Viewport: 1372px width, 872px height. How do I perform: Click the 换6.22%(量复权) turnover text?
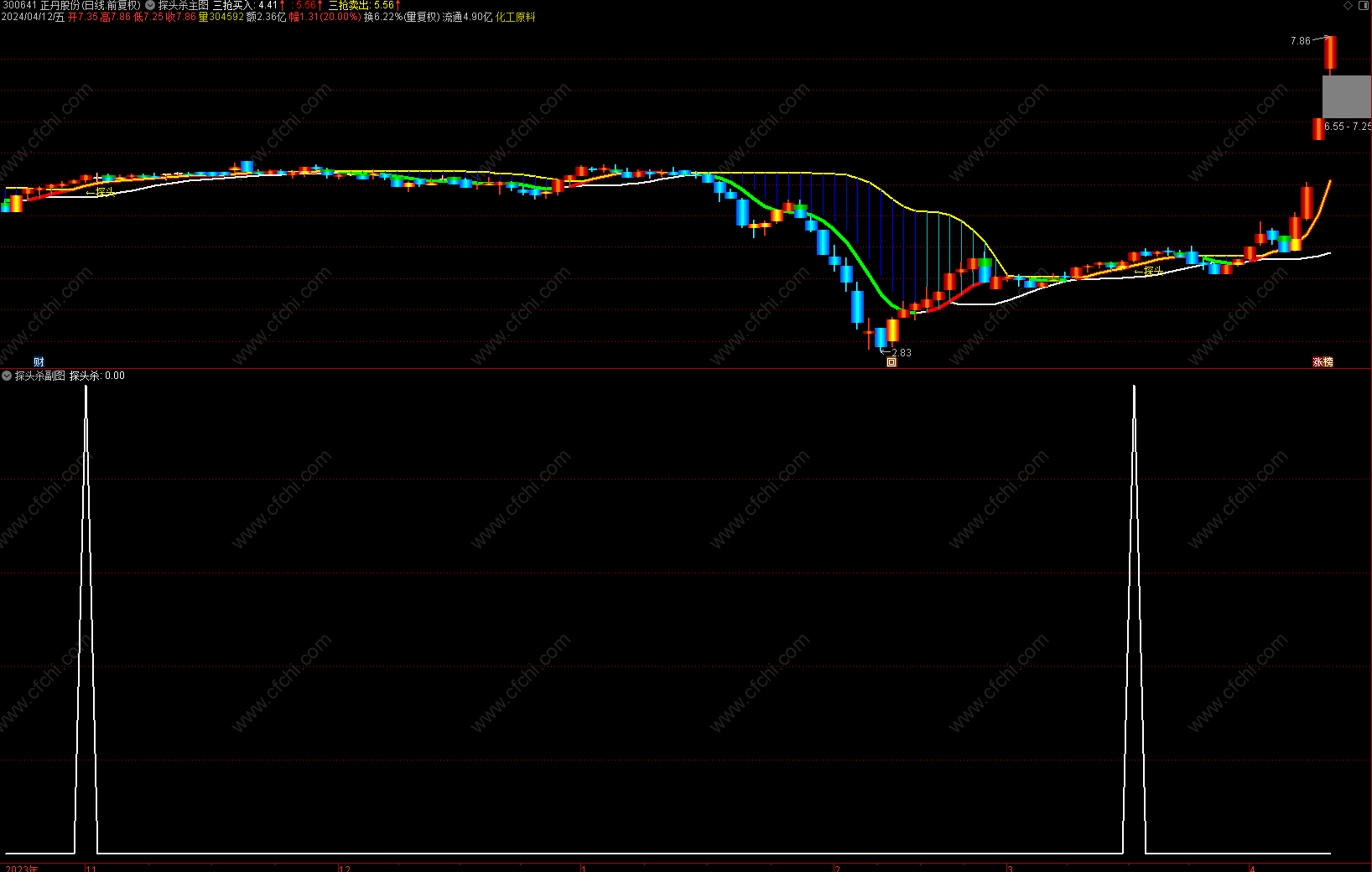pos(402,17)
